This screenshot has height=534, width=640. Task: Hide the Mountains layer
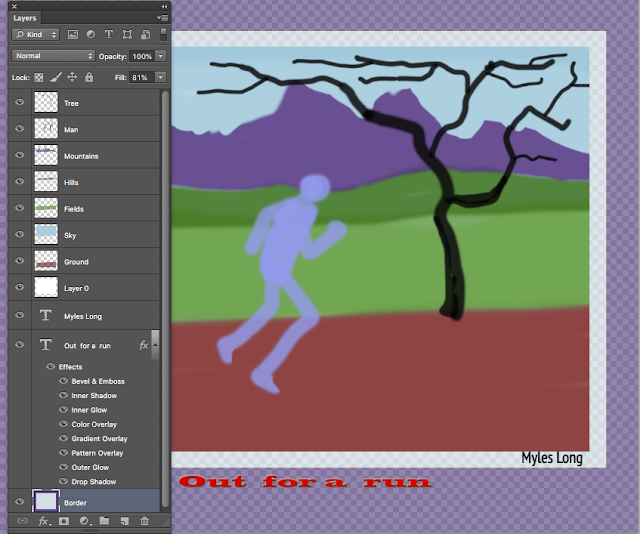click(x=20, y=155)
